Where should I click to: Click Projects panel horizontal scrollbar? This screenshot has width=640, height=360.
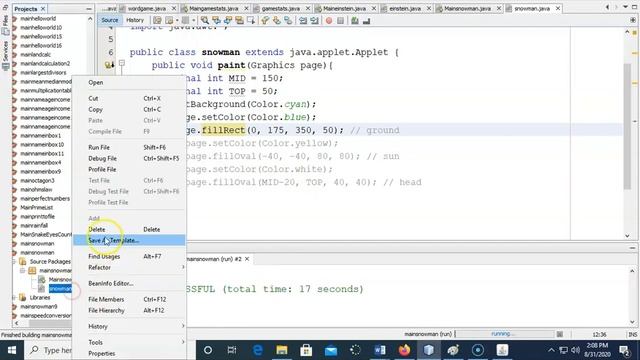click(49, 323)
